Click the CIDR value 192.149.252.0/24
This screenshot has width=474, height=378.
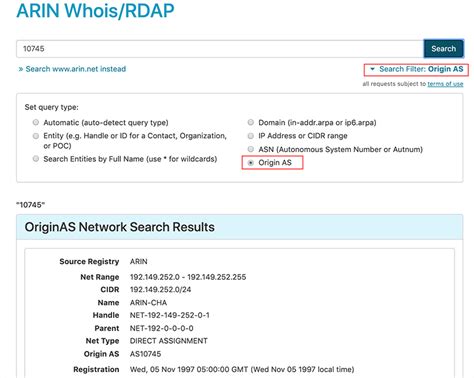pos(160,289)
